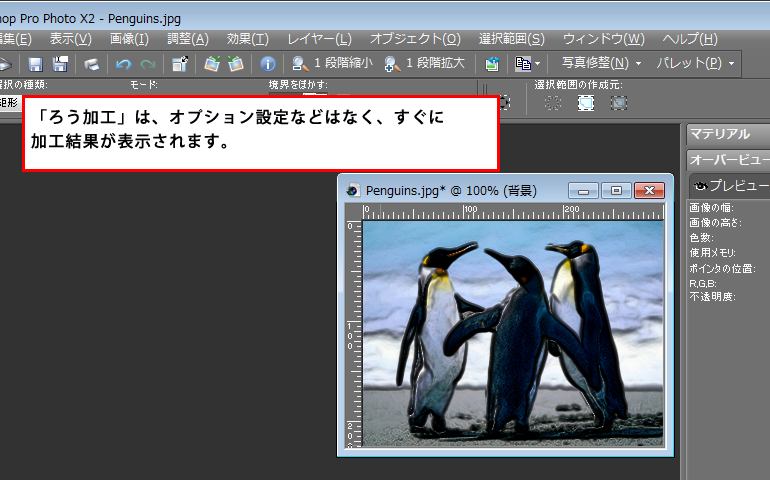Click the オーバービュー palette header

[728, 160]
